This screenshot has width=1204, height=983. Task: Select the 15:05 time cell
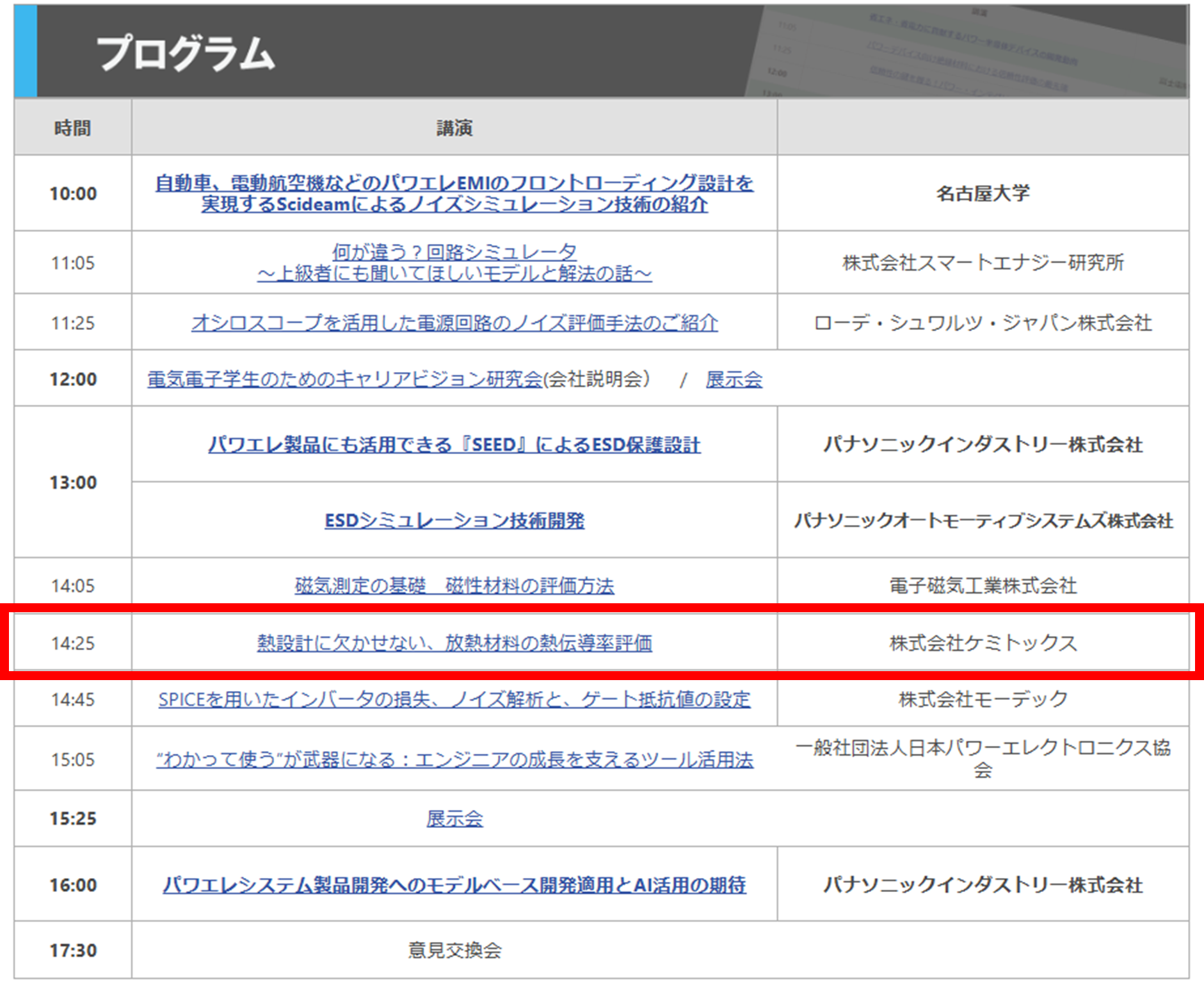[x=72, y=760]
